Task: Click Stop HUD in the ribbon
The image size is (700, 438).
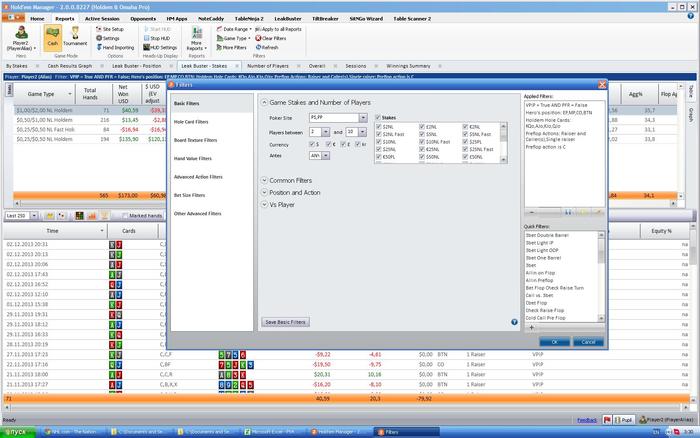Action: click(x=157, y=38)
